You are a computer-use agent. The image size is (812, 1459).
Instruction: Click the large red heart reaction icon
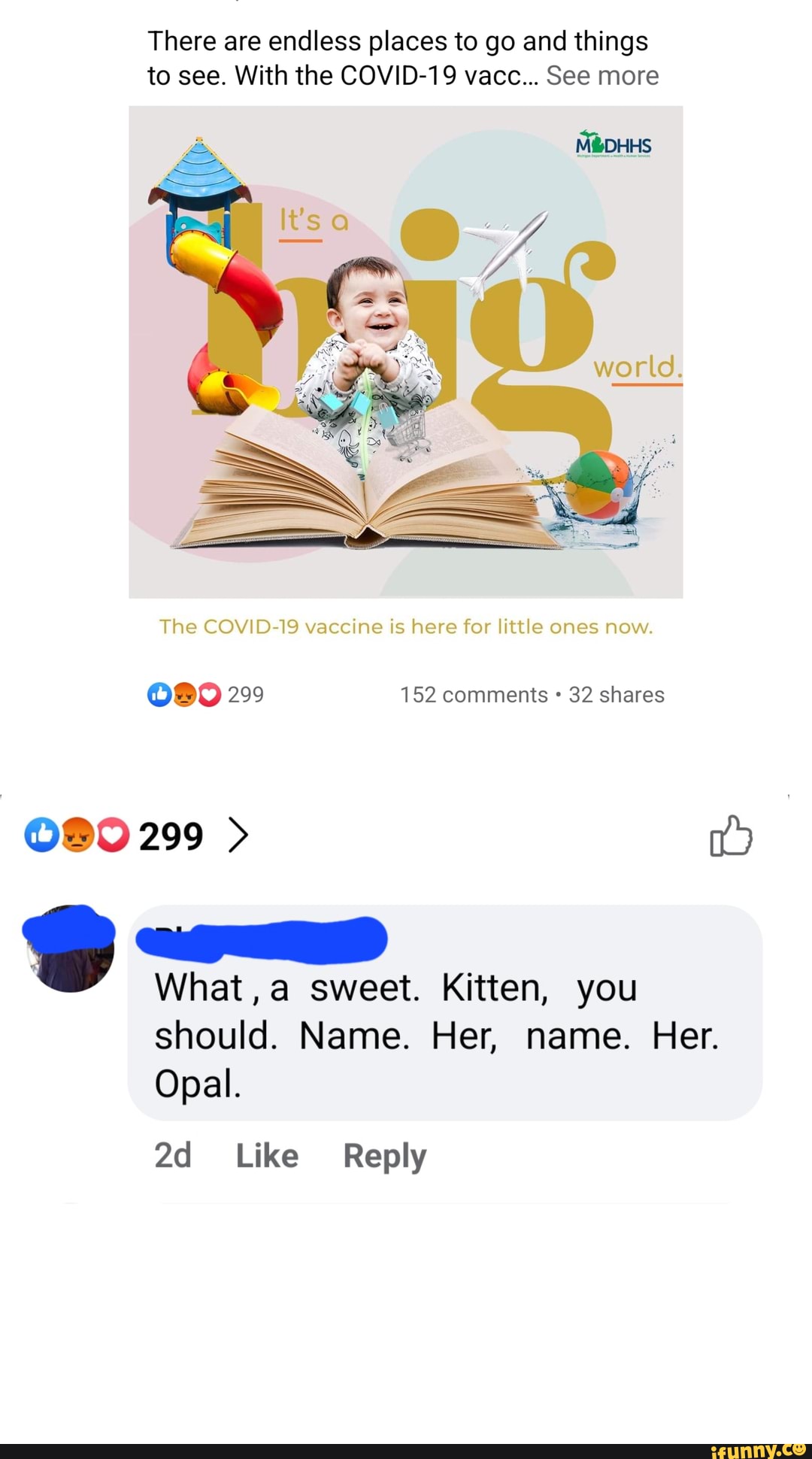tap(113, 836)
